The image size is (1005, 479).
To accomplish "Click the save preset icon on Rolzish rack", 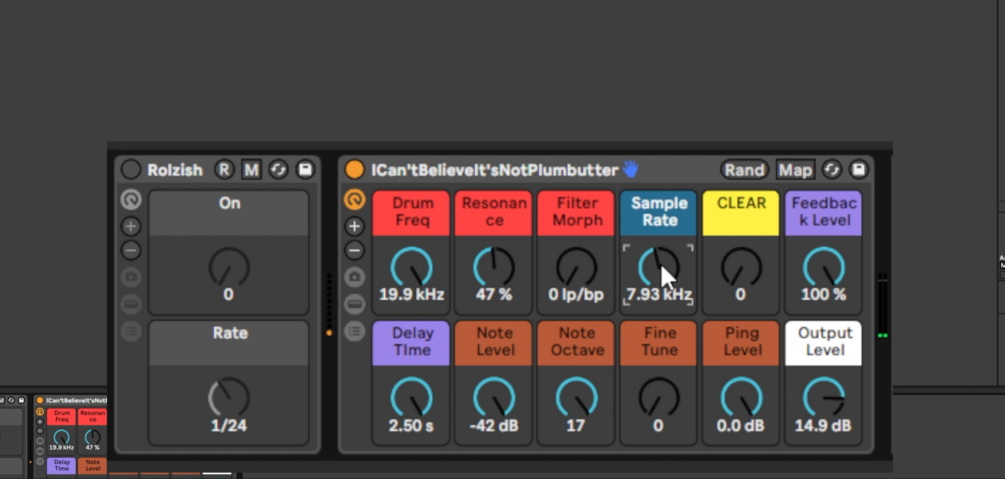I will (306, 169).
